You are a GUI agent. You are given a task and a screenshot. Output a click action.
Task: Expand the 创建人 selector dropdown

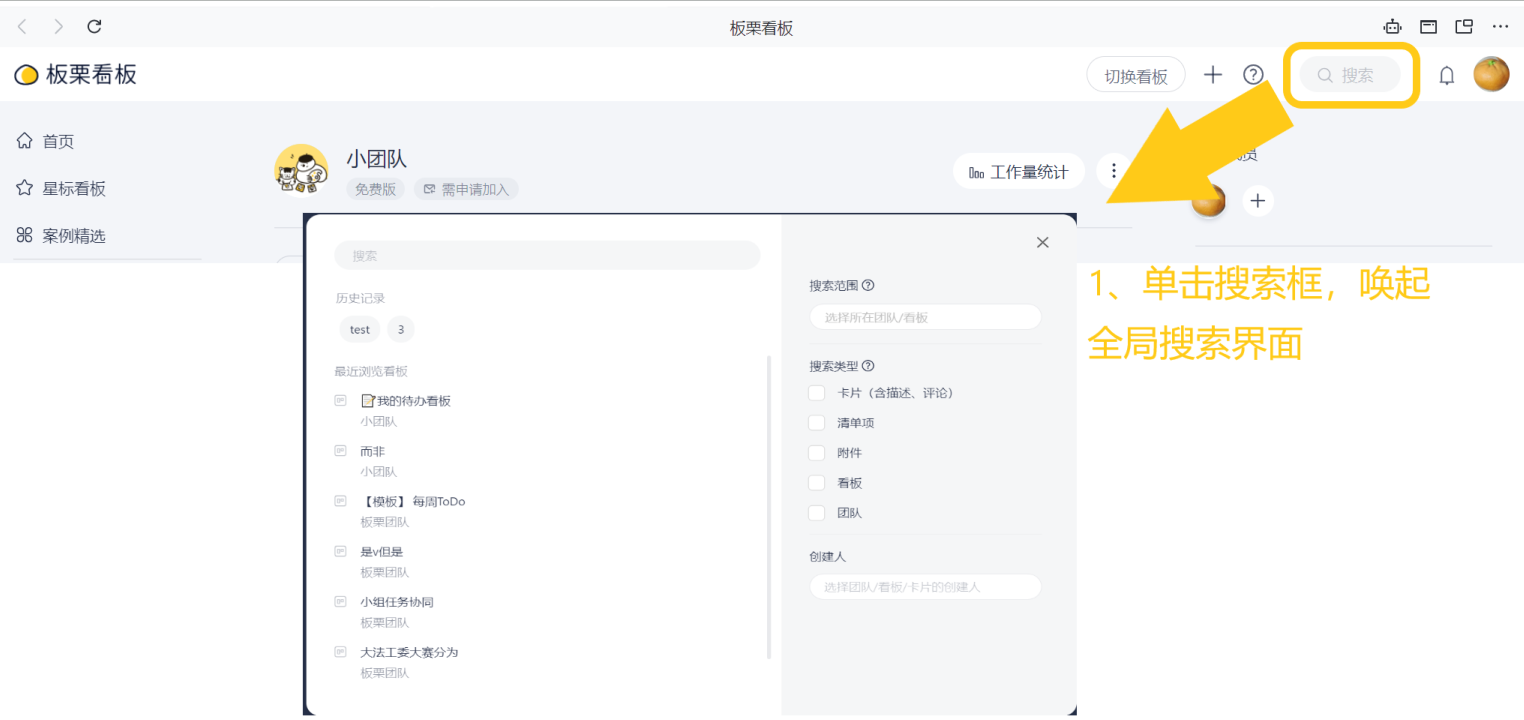pyautogui.click(x=925, y=587)
